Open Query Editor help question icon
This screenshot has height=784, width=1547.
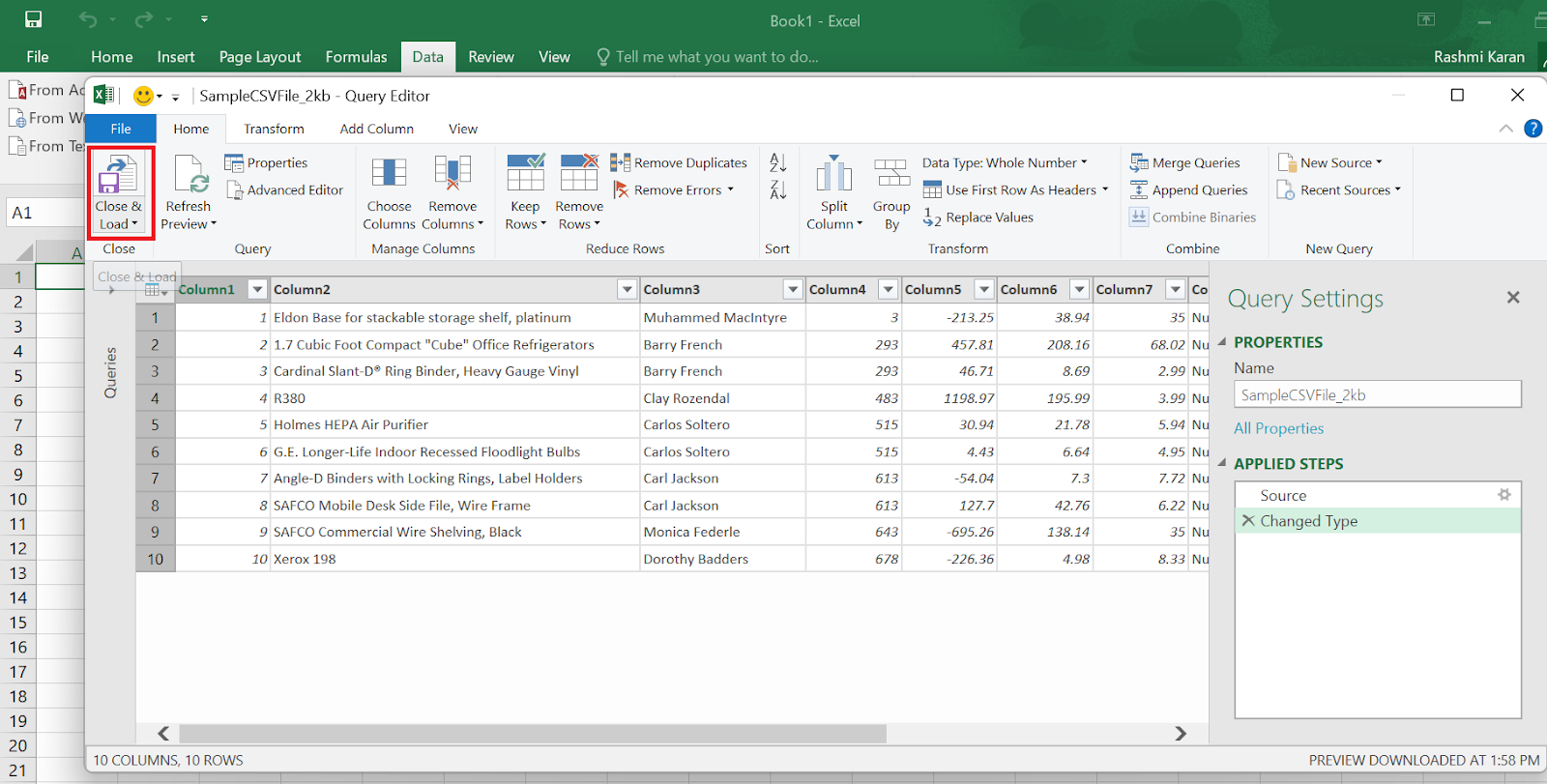click(x=1533, y=128)
